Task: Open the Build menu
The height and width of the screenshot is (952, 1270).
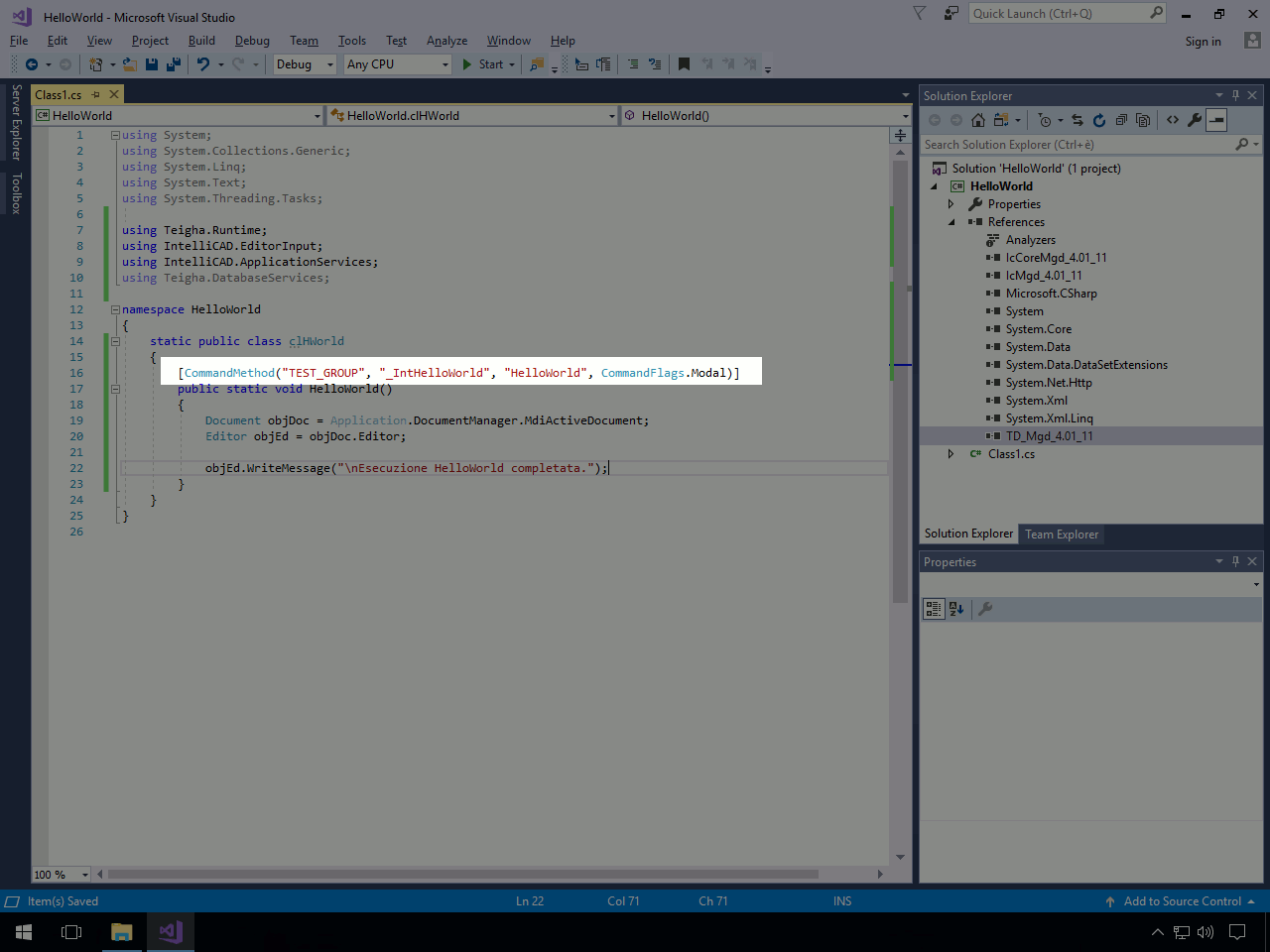Action: pos(201,41)
